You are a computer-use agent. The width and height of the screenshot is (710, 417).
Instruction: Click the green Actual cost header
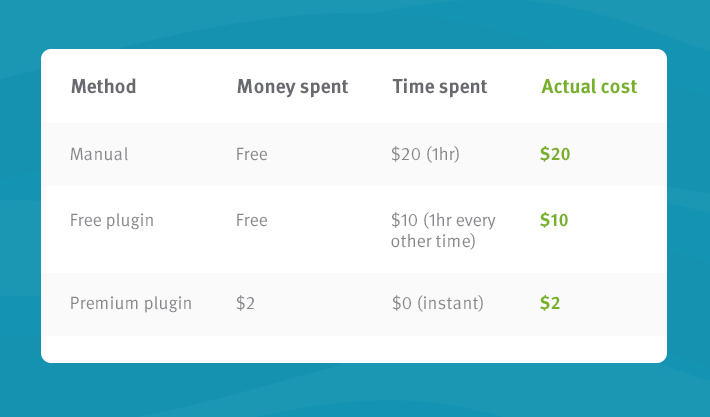click(589, 87)
